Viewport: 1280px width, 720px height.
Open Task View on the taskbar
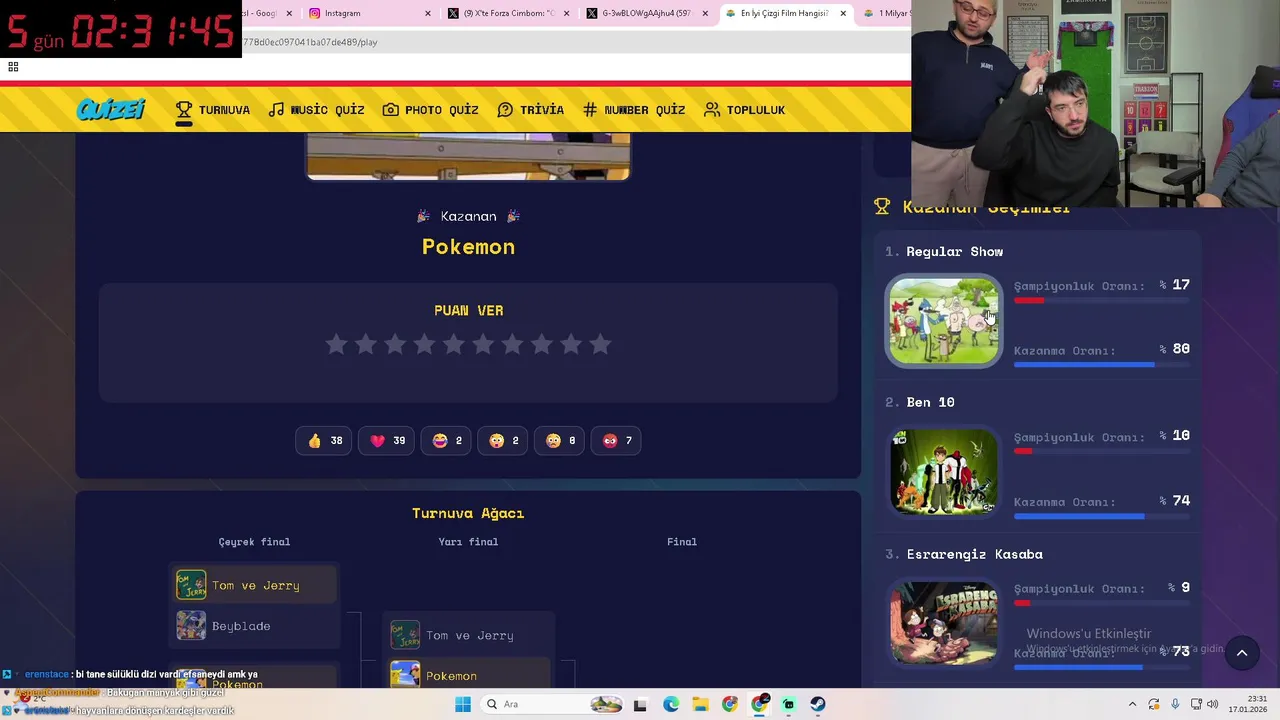click(641, 704)
